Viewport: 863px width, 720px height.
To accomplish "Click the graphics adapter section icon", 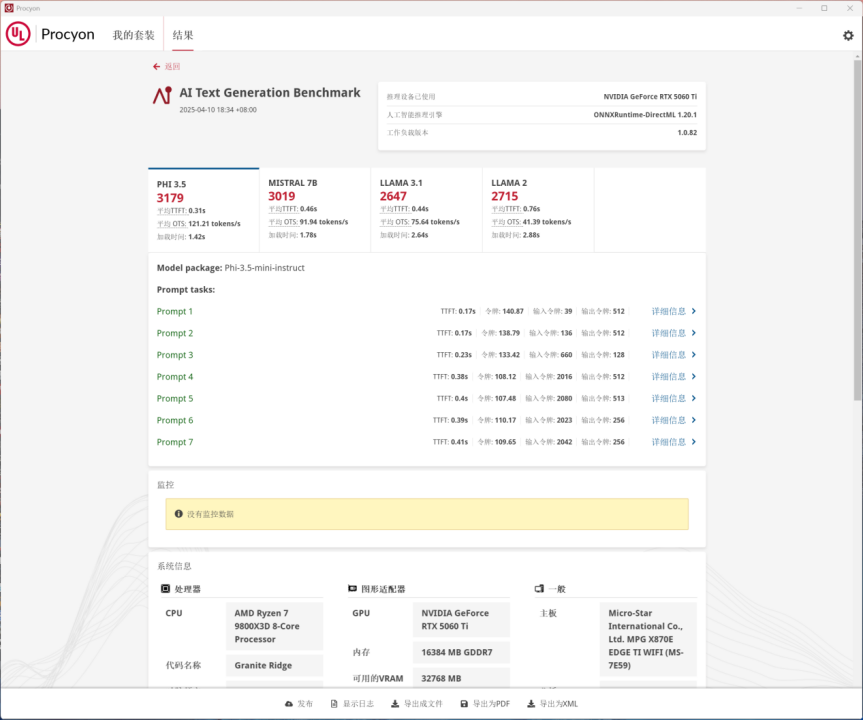I will 352,588.
